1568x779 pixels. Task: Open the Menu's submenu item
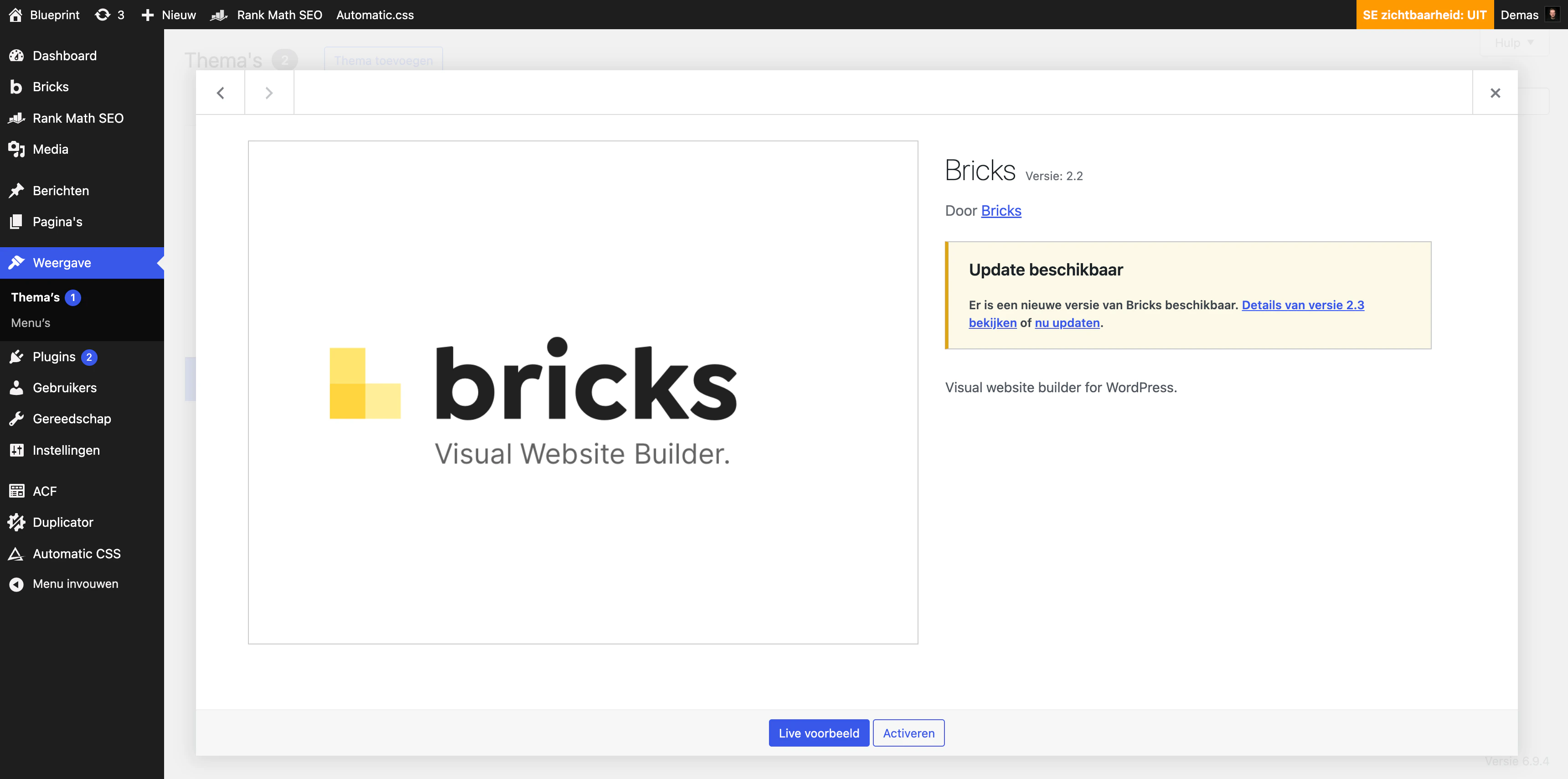click(x=31, y=323)
